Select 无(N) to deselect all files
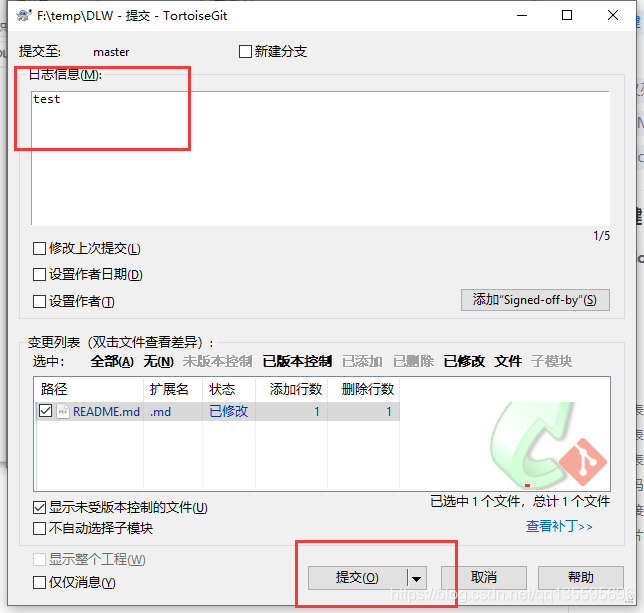The image size is (644, 613). [158, 362]
